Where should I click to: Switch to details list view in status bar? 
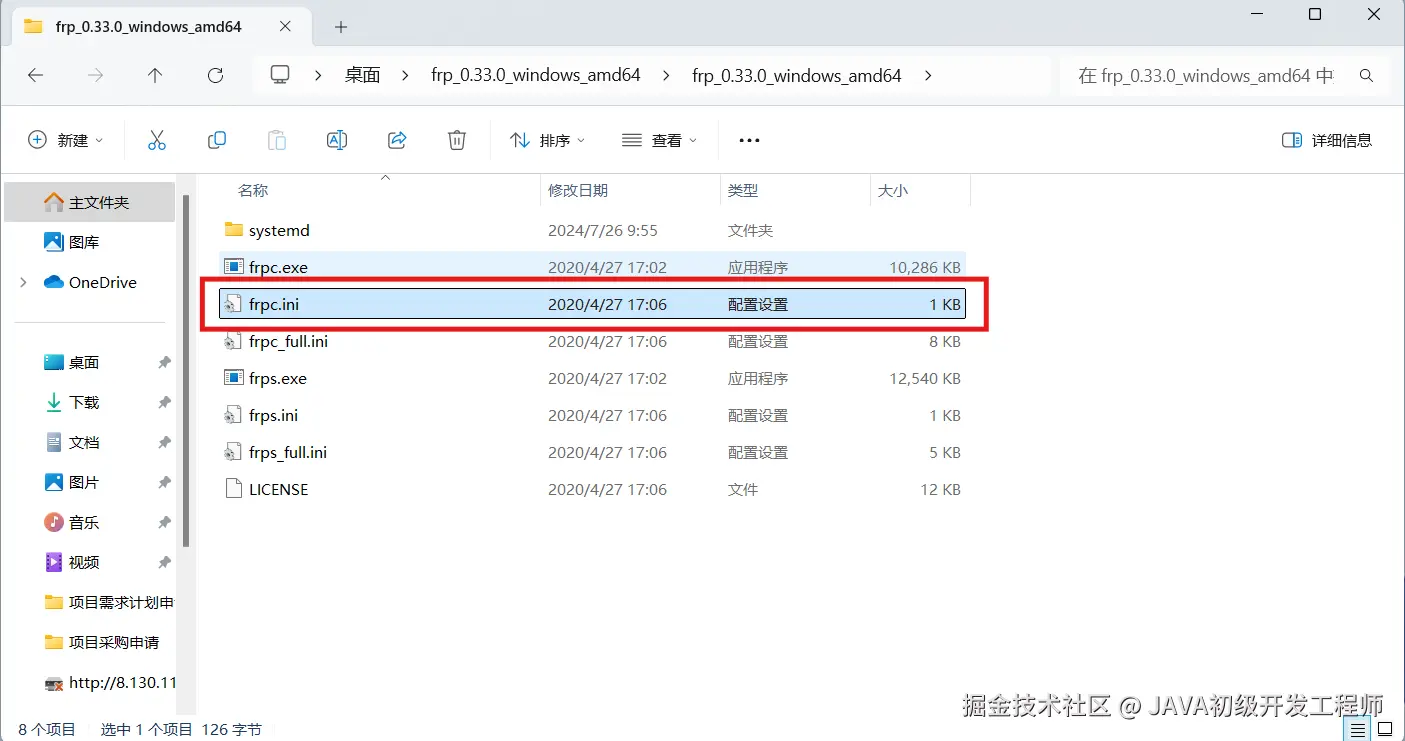1357,729
